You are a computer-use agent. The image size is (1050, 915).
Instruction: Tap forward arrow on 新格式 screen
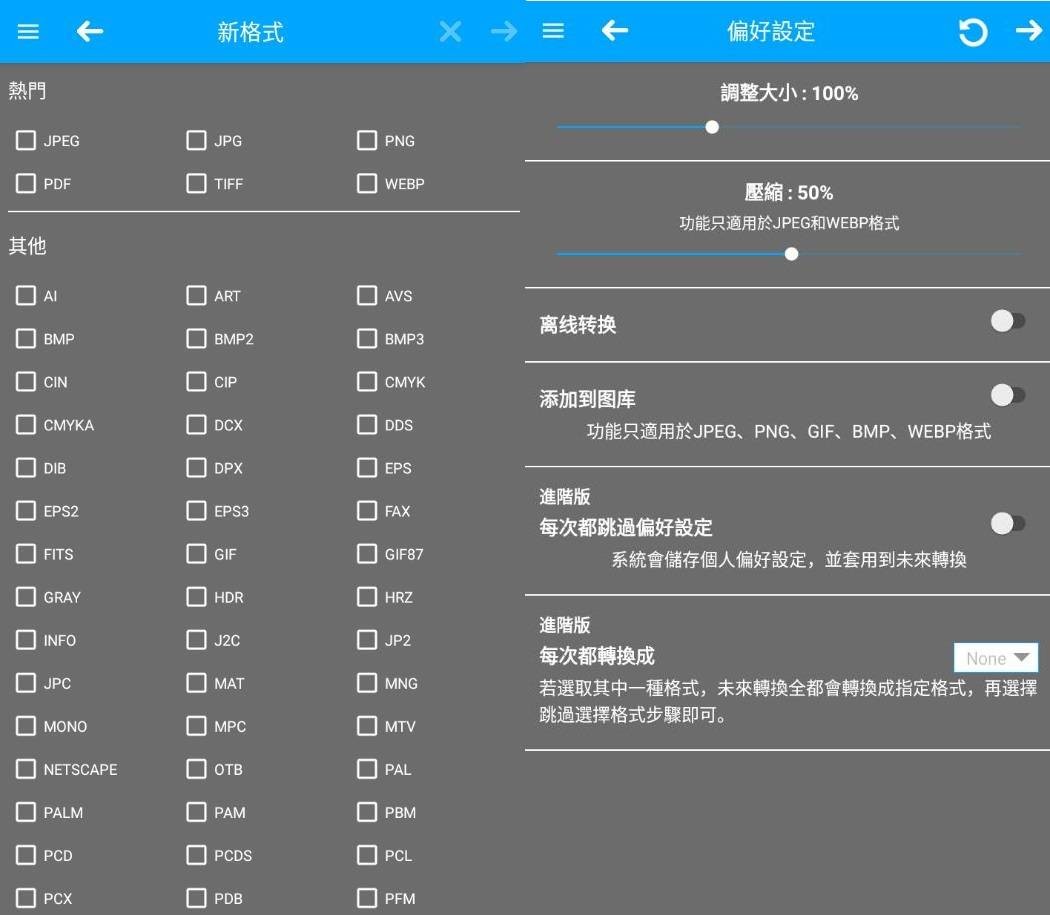pos(504,32)
